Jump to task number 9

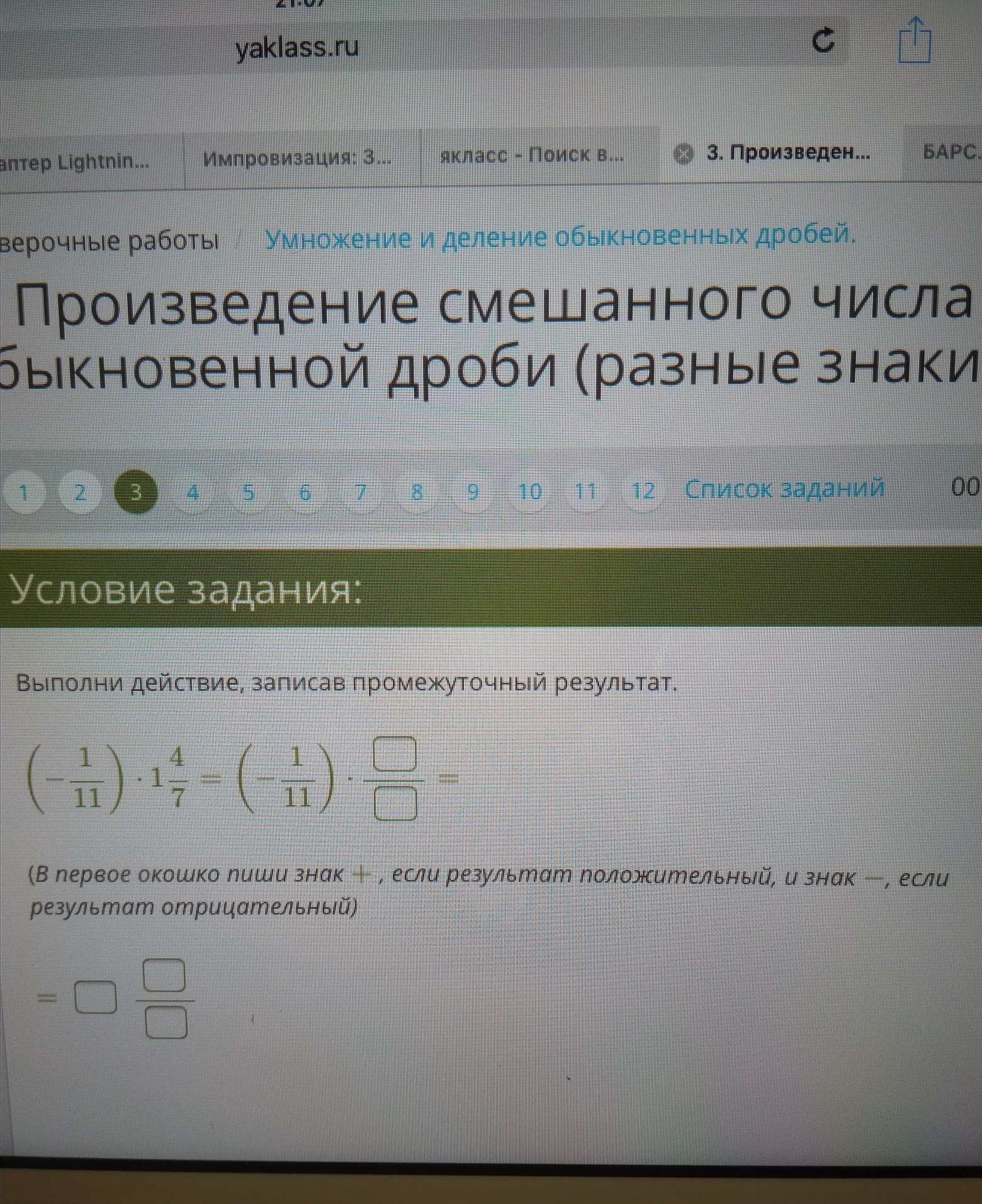[x=473, y=492]
